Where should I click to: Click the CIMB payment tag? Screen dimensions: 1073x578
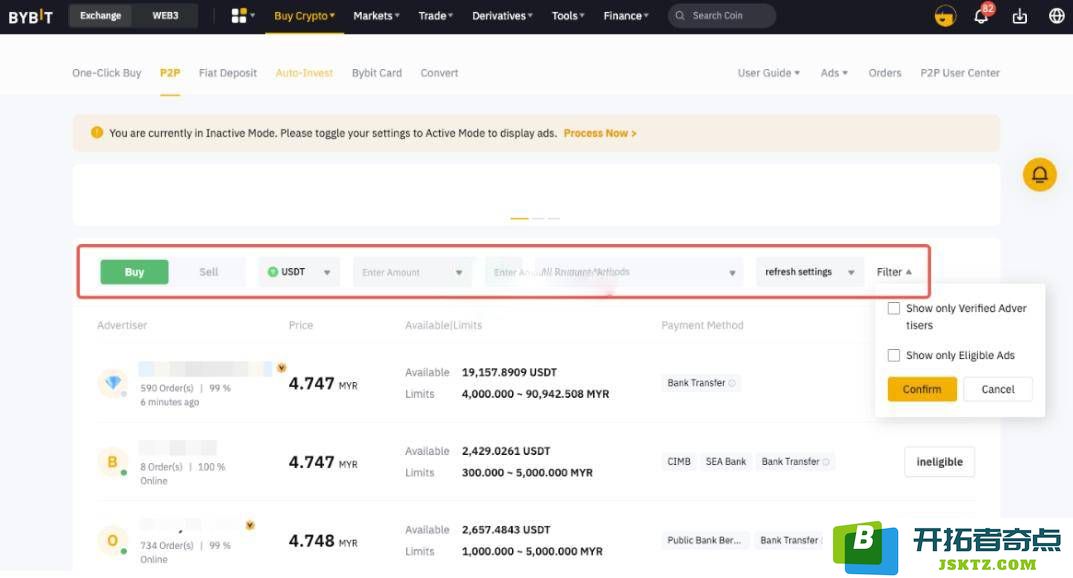[x=679, y=462]
